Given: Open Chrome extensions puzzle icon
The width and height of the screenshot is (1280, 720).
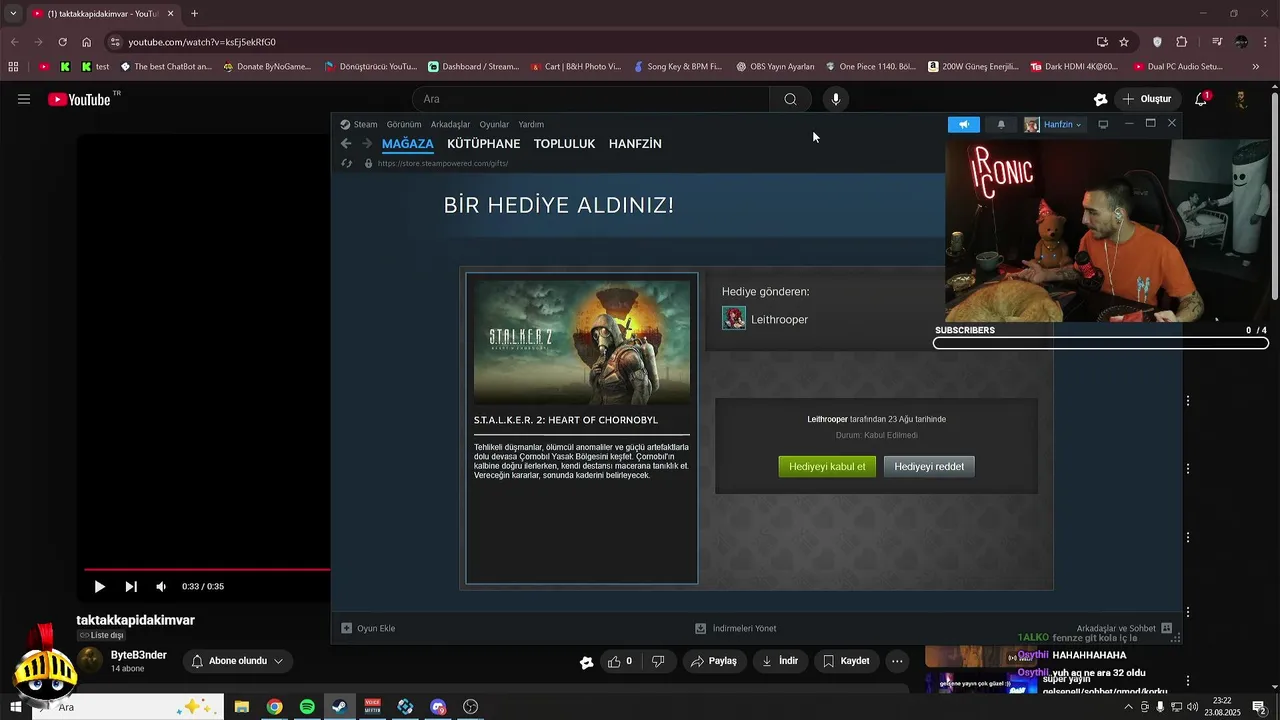Looking at the screenshot, I should (x=1182, y=42).
